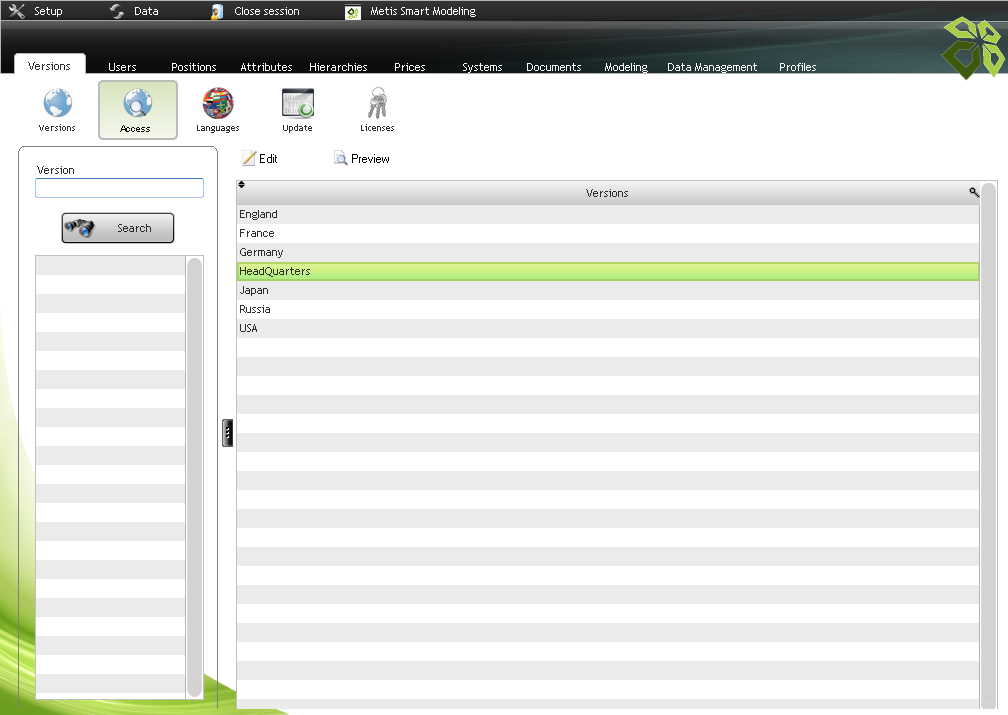Open the Versions globe icon
This screenshot has width=1008, height=715.
tap(57, 104)
